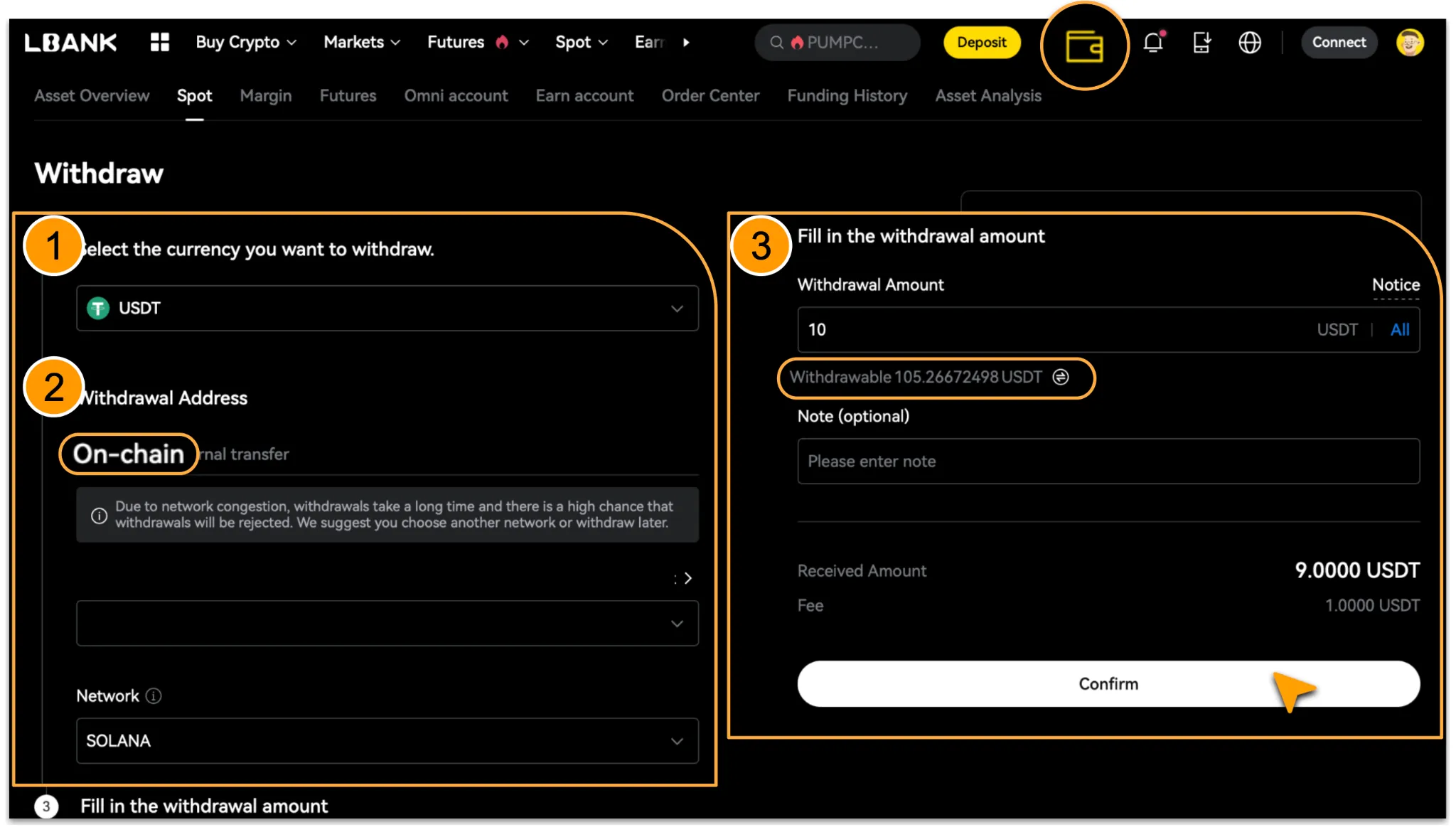Open the grid apps menu icon
This screenshot has height=832, width=1456.
coord(160,42)
